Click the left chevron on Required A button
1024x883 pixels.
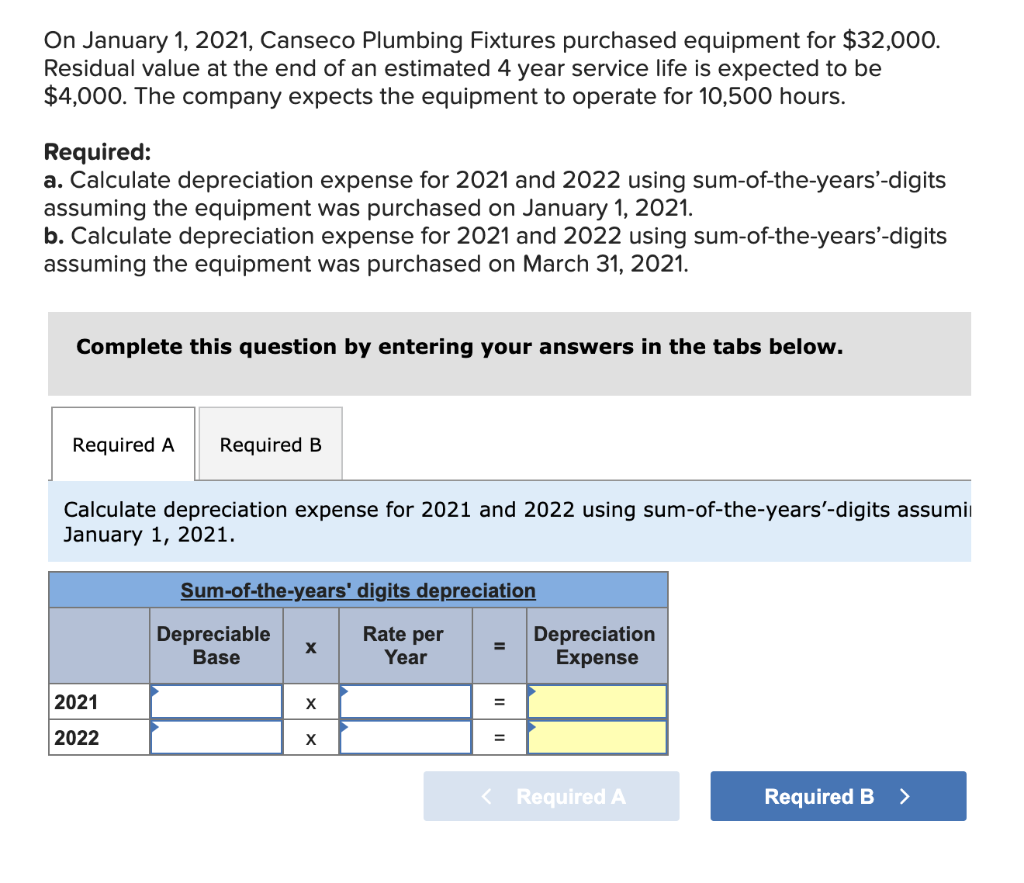pyautogui.click(x=488, y=796)
